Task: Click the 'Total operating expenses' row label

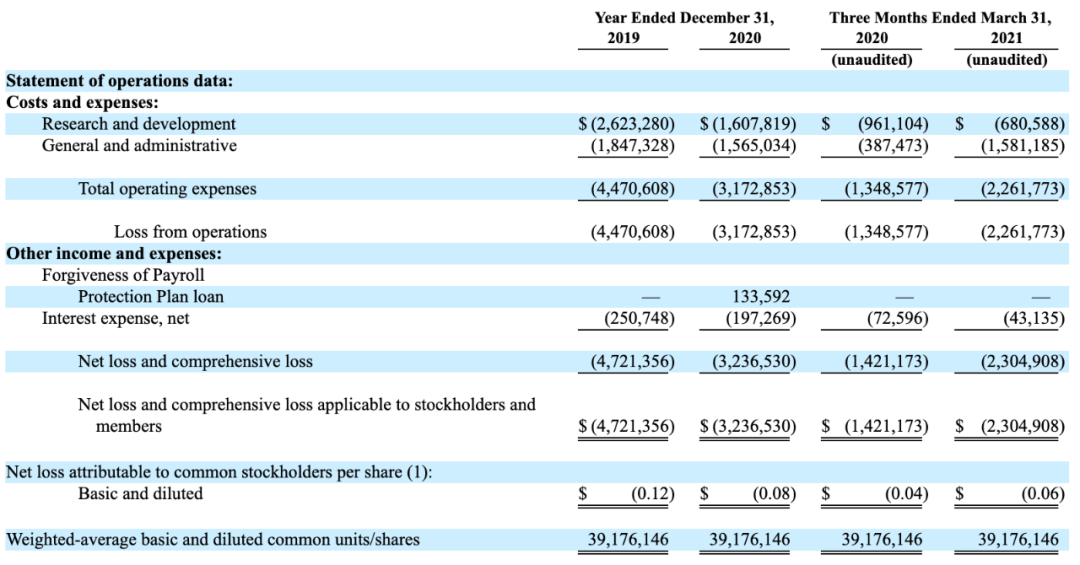Action: [167, 189]
